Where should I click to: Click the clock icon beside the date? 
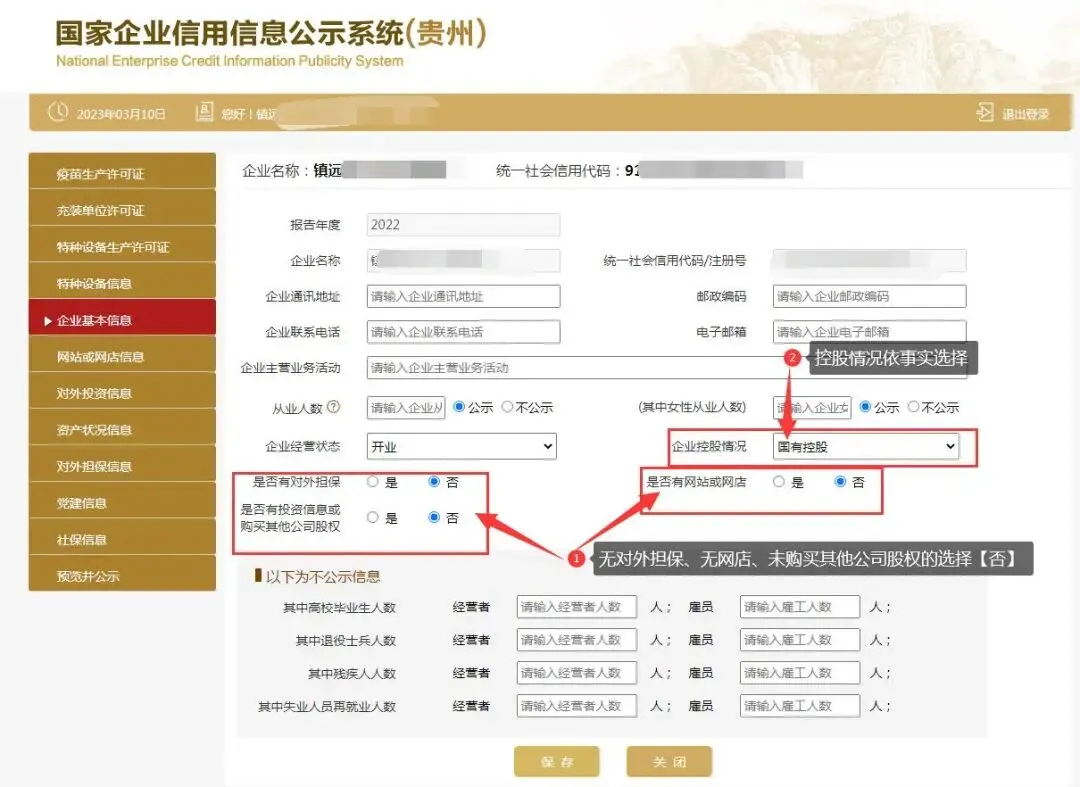click(56, 112)
